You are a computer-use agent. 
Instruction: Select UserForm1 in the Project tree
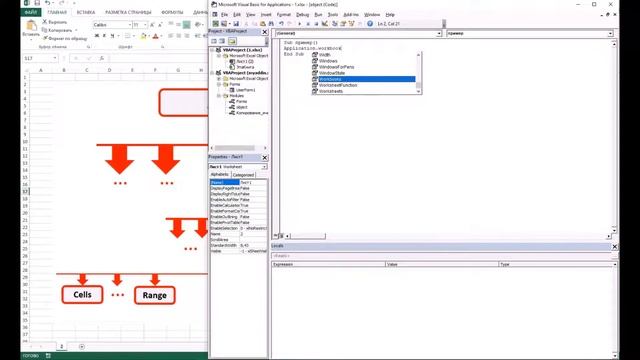[x=245, y=90]
